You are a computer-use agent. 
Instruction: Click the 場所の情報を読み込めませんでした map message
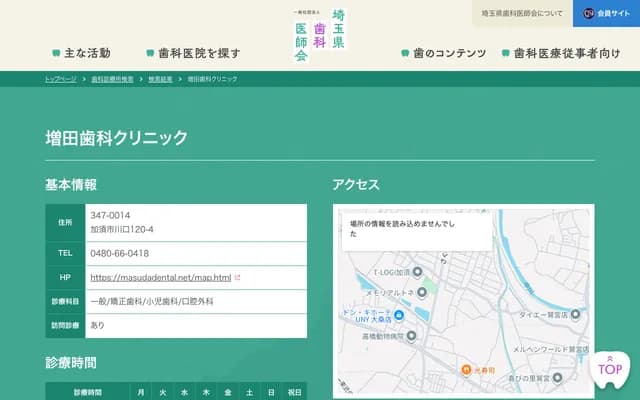[402, 229]
